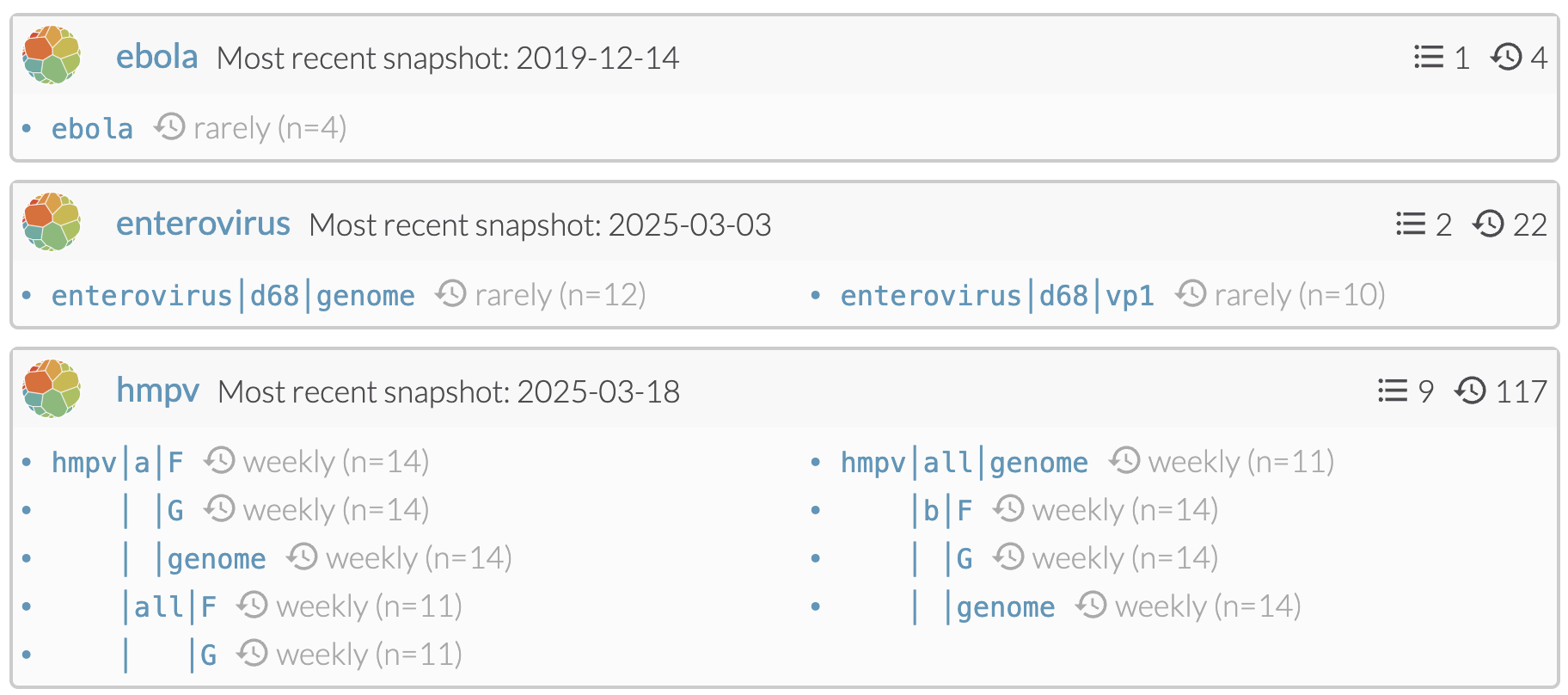Click the hmpv dataset count list icon
Image resolution: width=1568 pixels, height=695 pixels.
pos(1392,391)
